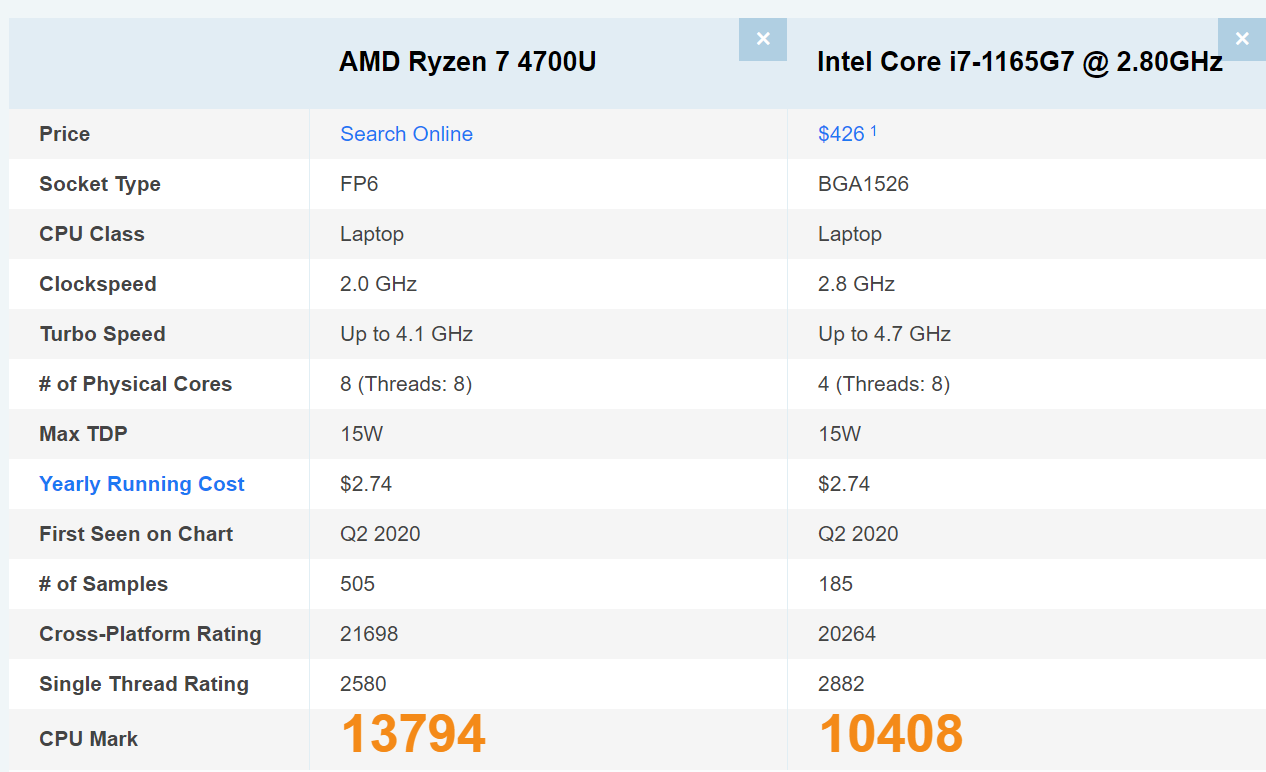Click the 2.8 GHz clockspeed value
This screenshot has width=1266, height=772.
pos(856,284)
